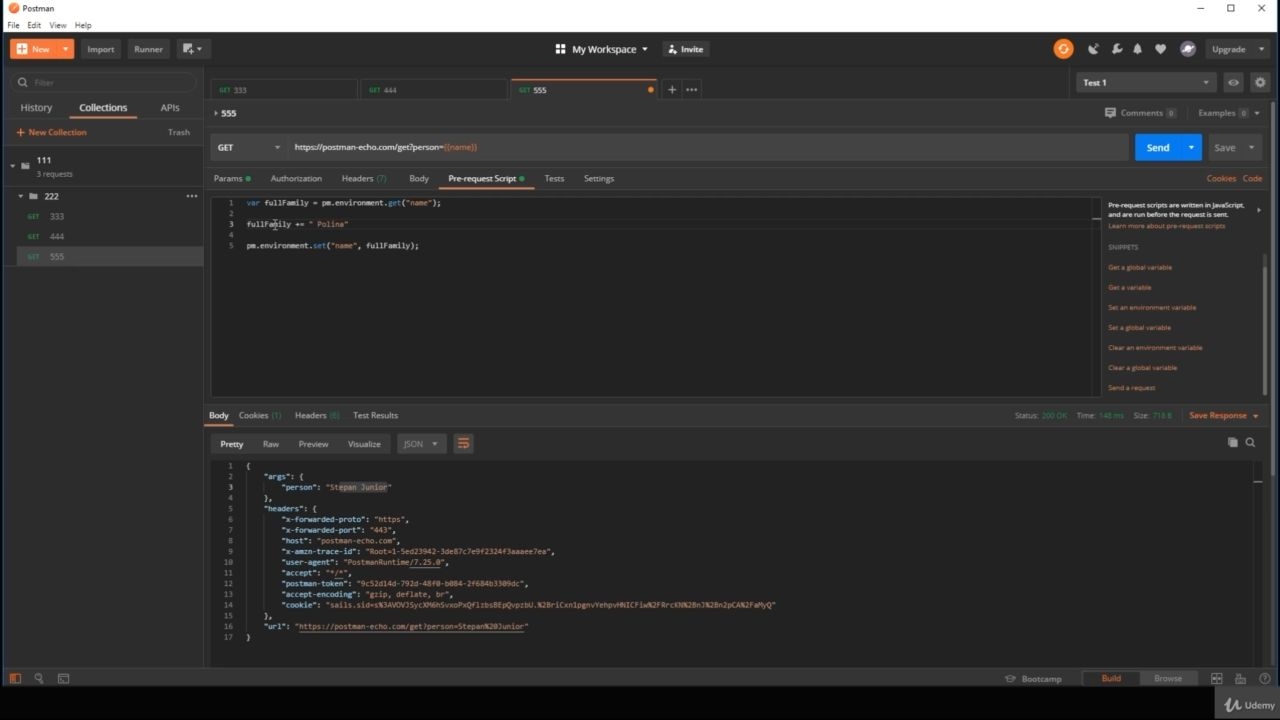Switch to the APIs sidebar tab
1280x720 pixels.
tap(170, 107)
